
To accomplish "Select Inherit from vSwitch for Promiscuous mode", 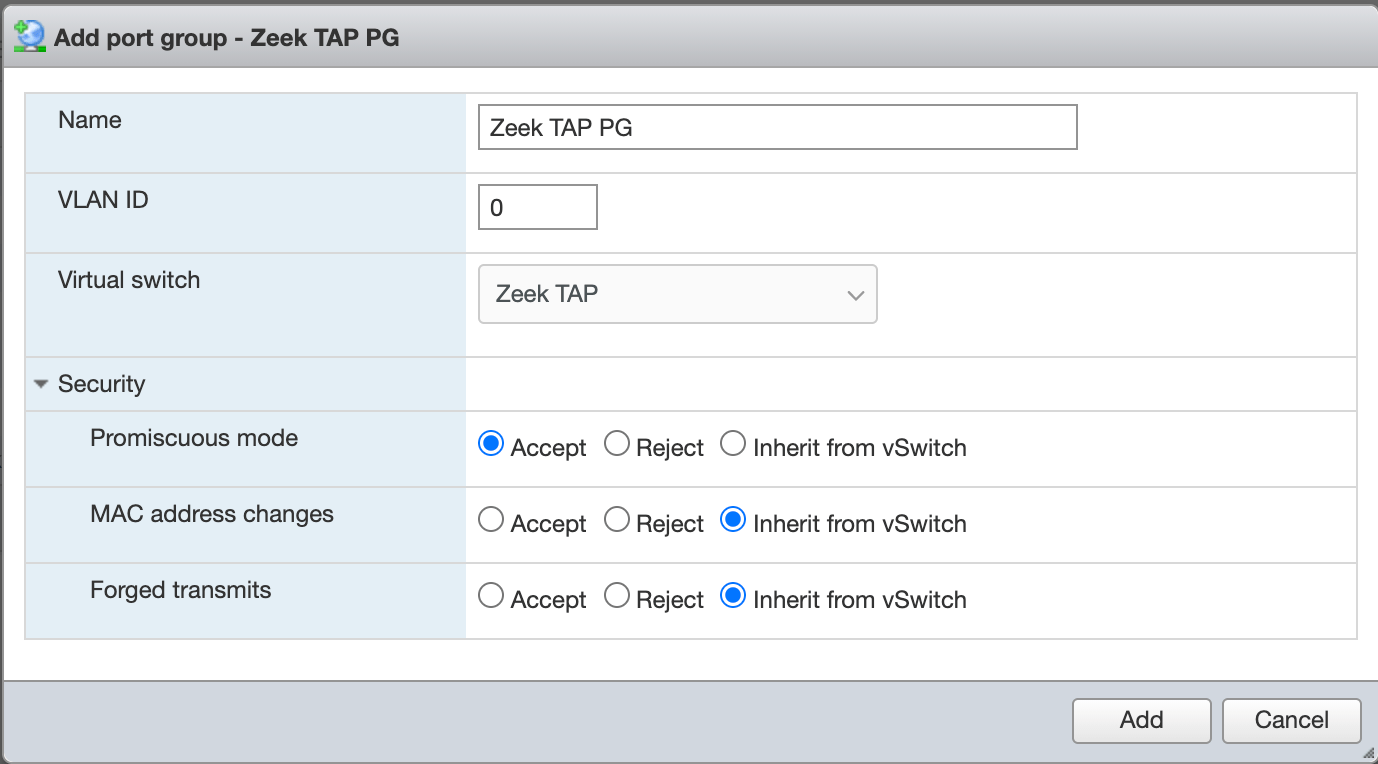I will click(733, 443).
